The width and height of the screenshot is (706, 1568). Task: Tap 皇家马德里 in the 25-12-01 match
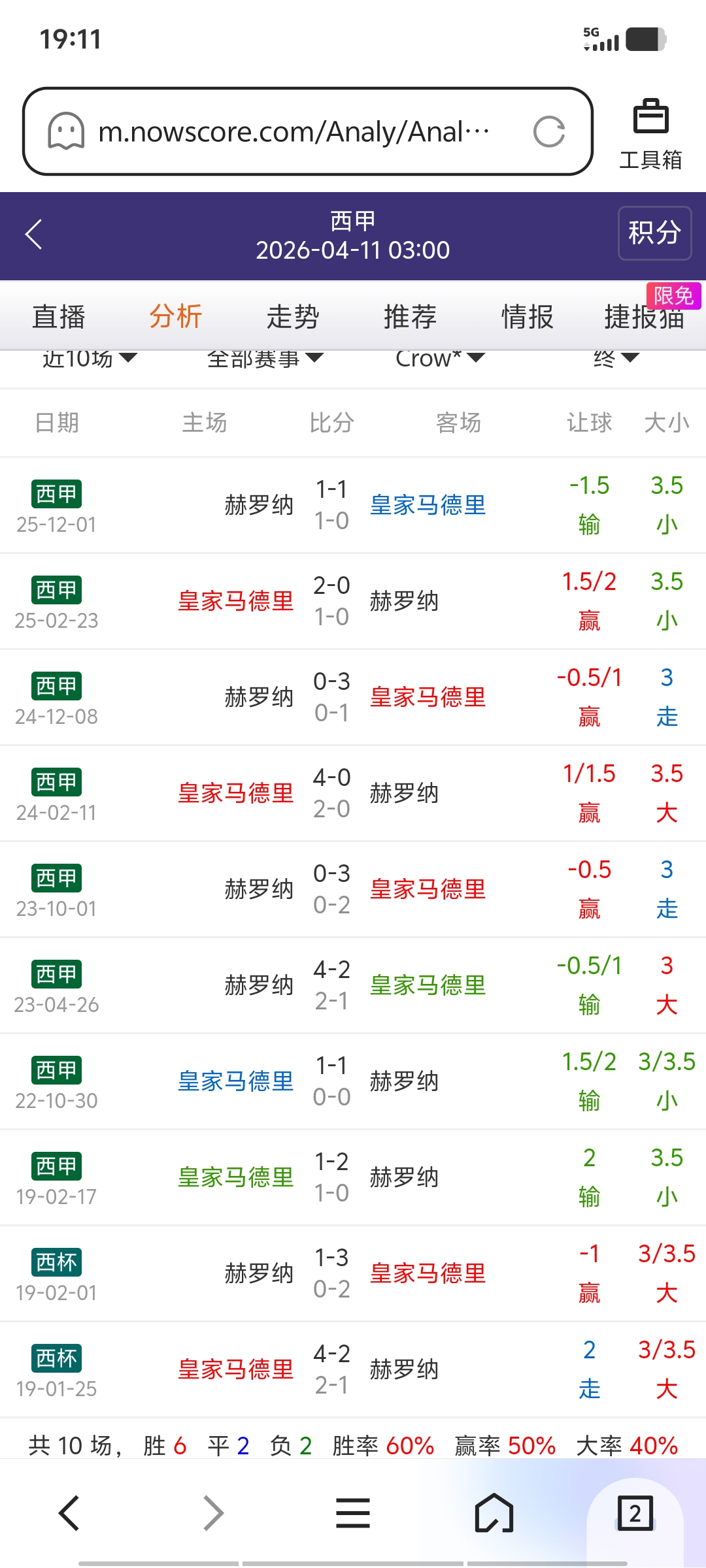[x=428, y=505]
